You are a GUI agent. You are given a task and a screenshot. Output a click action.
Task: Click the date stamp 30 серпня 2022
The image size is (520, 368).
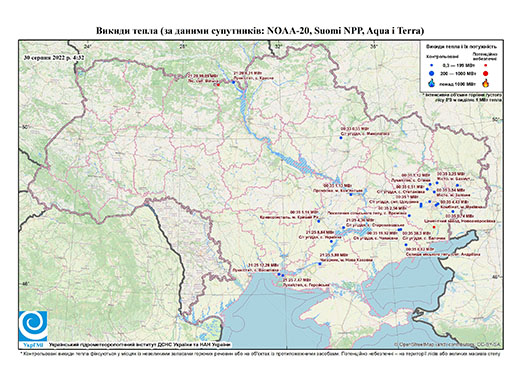coord(54,57)
